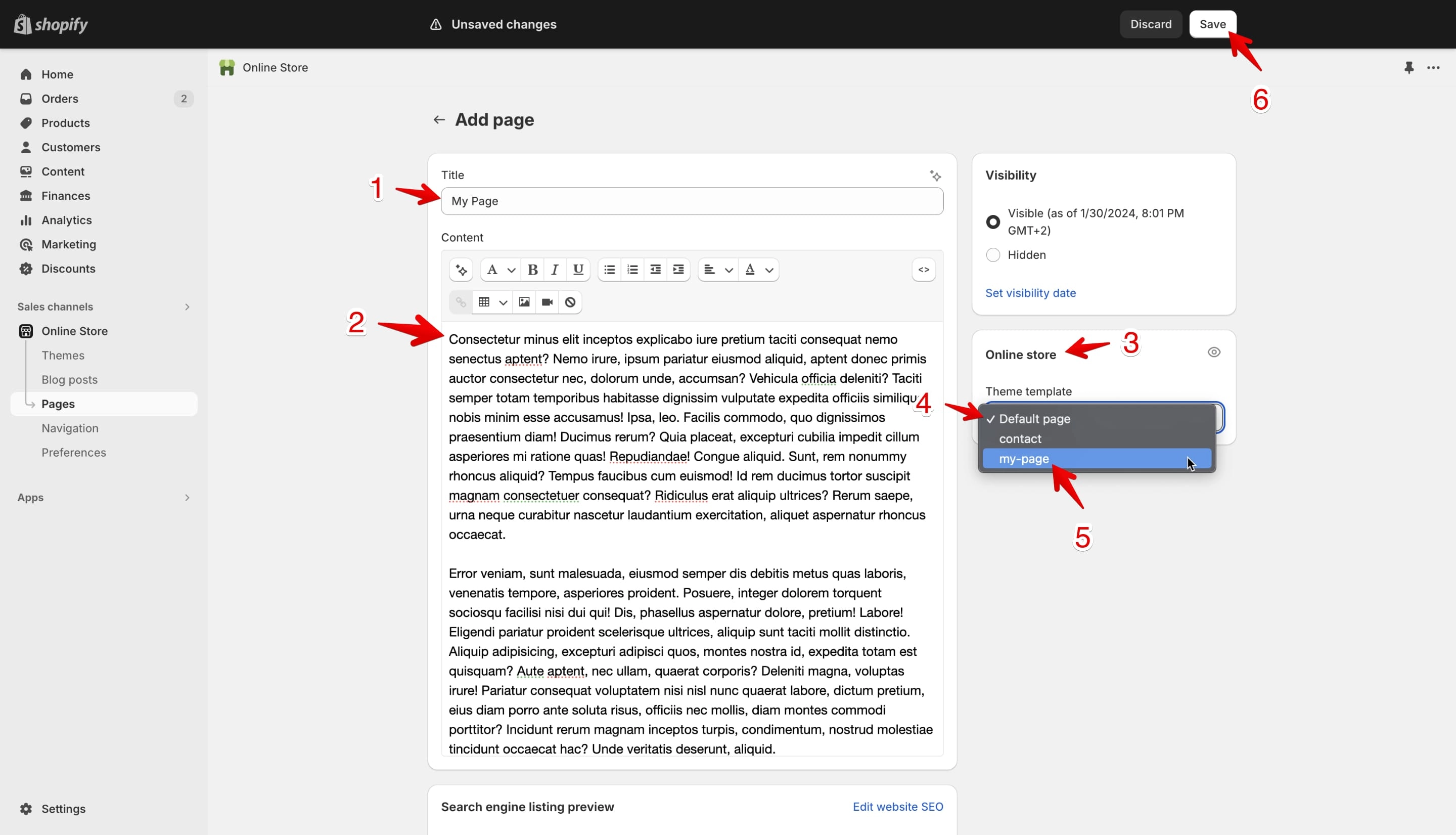Click the Orders count badge 2
Viewport: 1456px width, 835px height.
pos(184,99)
